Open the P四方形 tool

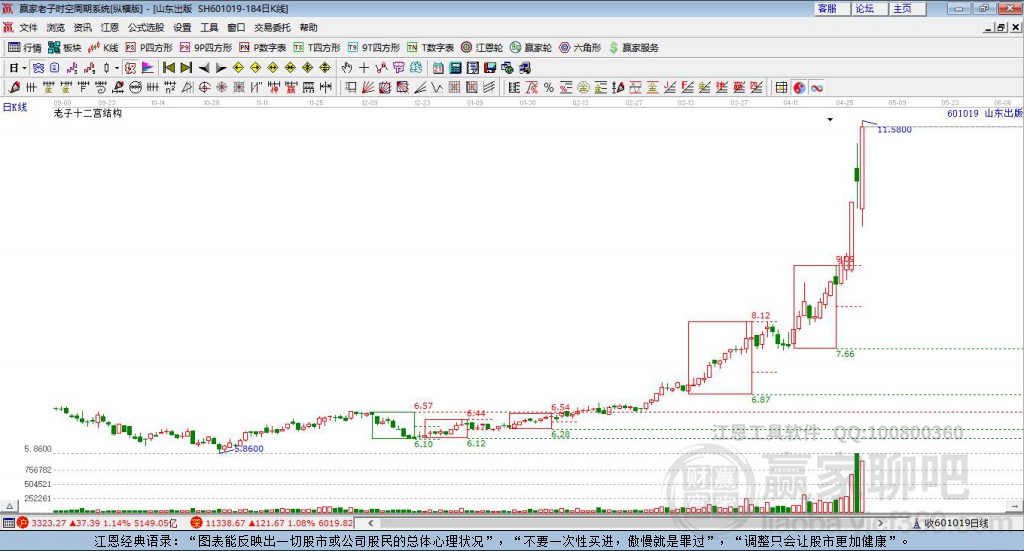click(149, 48)
